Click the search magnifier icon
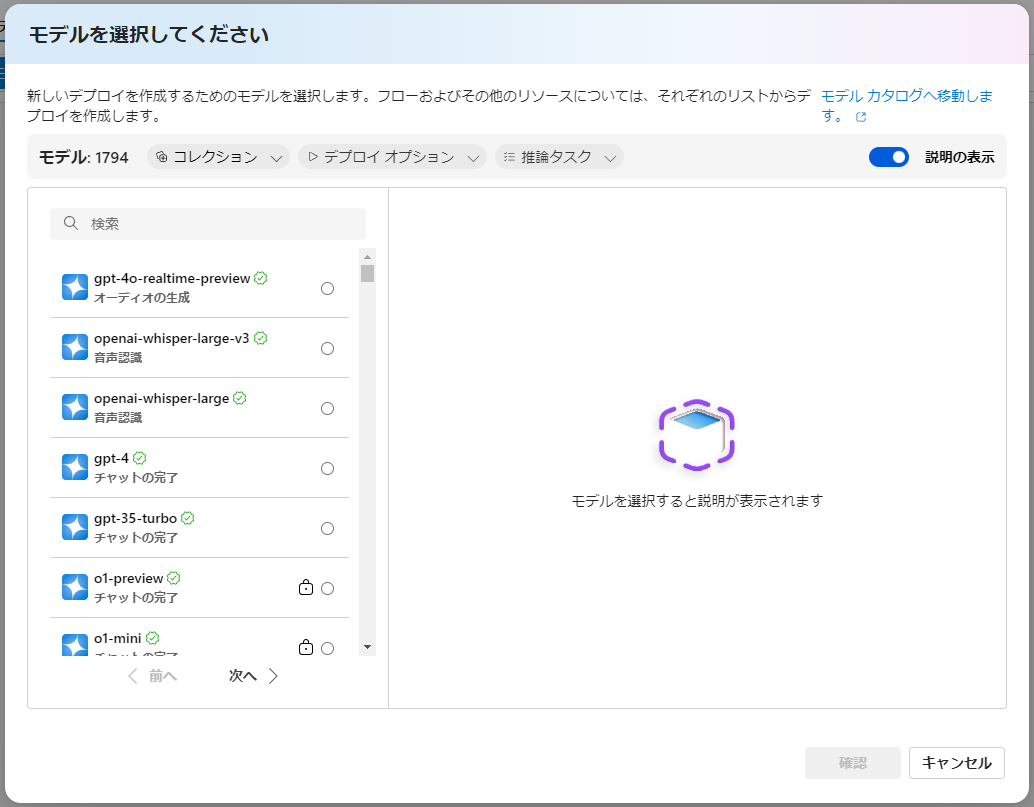The height and width of the screenshot is (807, 1034). tap(71, 224)
